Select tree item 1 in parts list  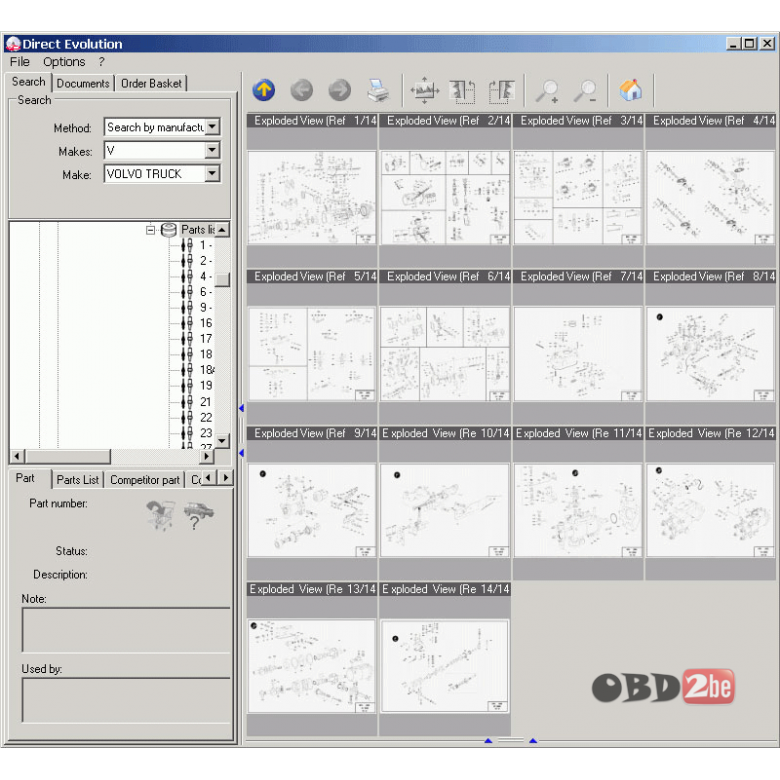(197, 245)
